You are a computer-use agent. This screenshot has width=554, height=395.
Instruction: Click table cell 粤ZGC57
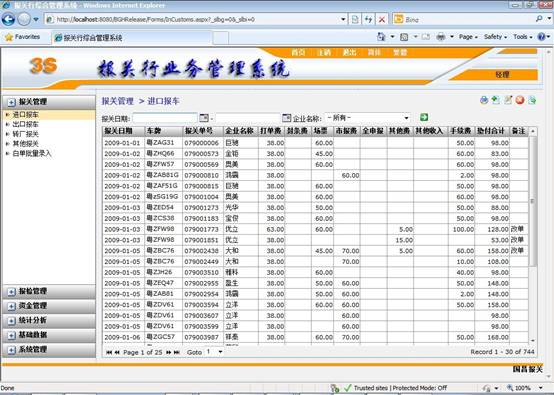tap(164, 337)
